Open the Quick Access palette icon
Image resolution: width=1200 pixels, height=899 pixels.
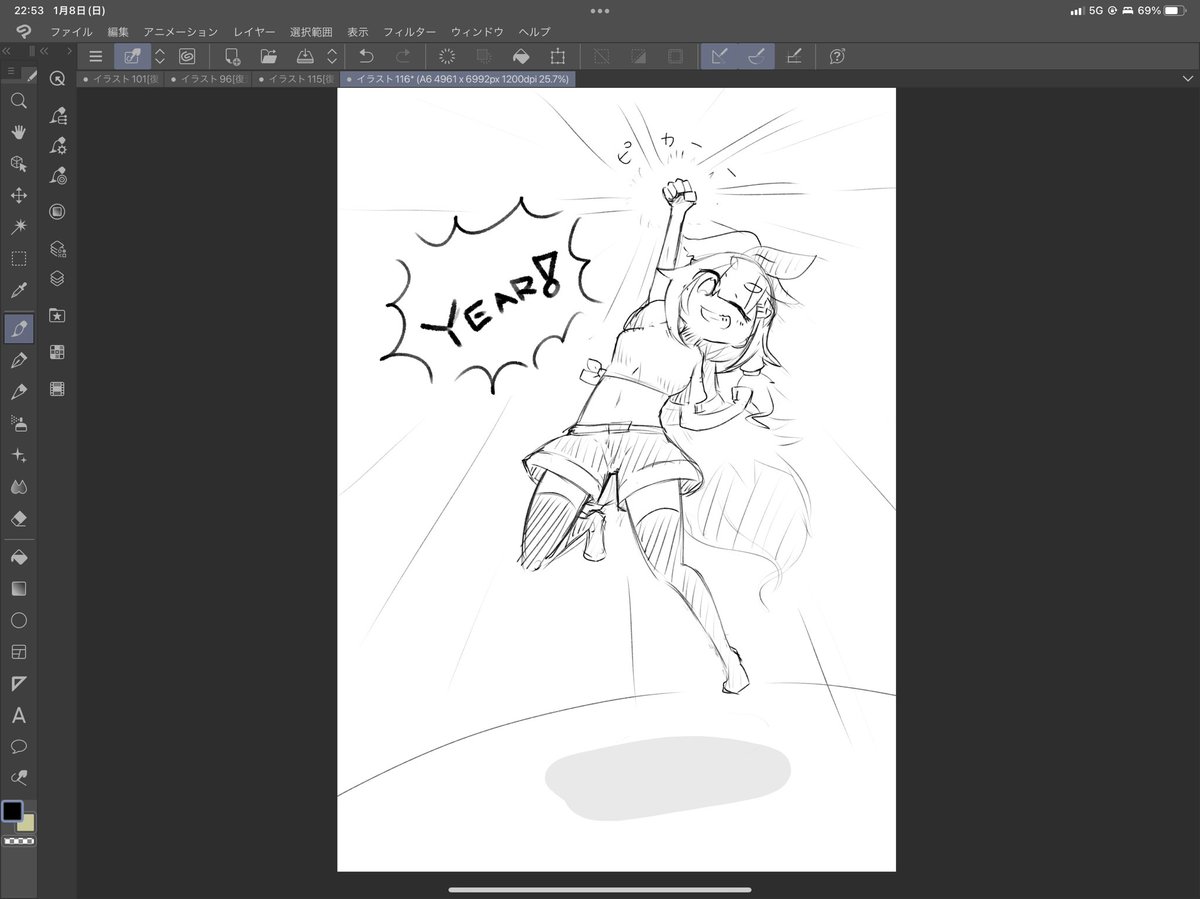click(57, 80)
